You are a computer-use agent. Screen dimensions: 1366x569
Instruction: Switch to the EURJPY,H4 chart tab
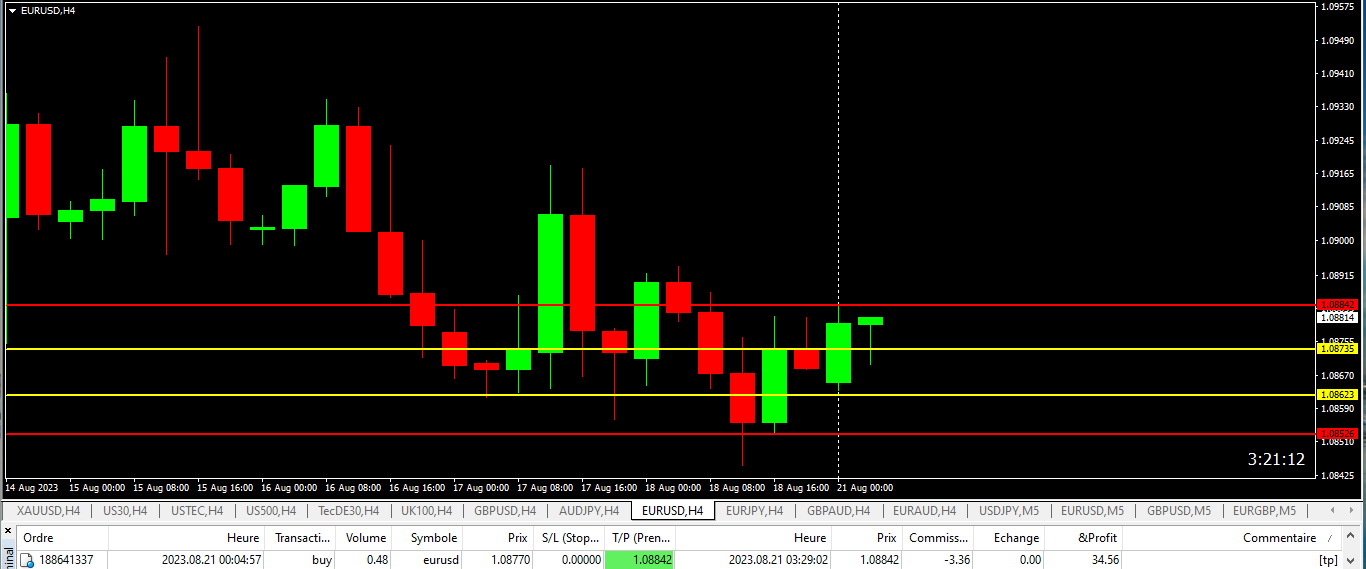coord(754,511)
